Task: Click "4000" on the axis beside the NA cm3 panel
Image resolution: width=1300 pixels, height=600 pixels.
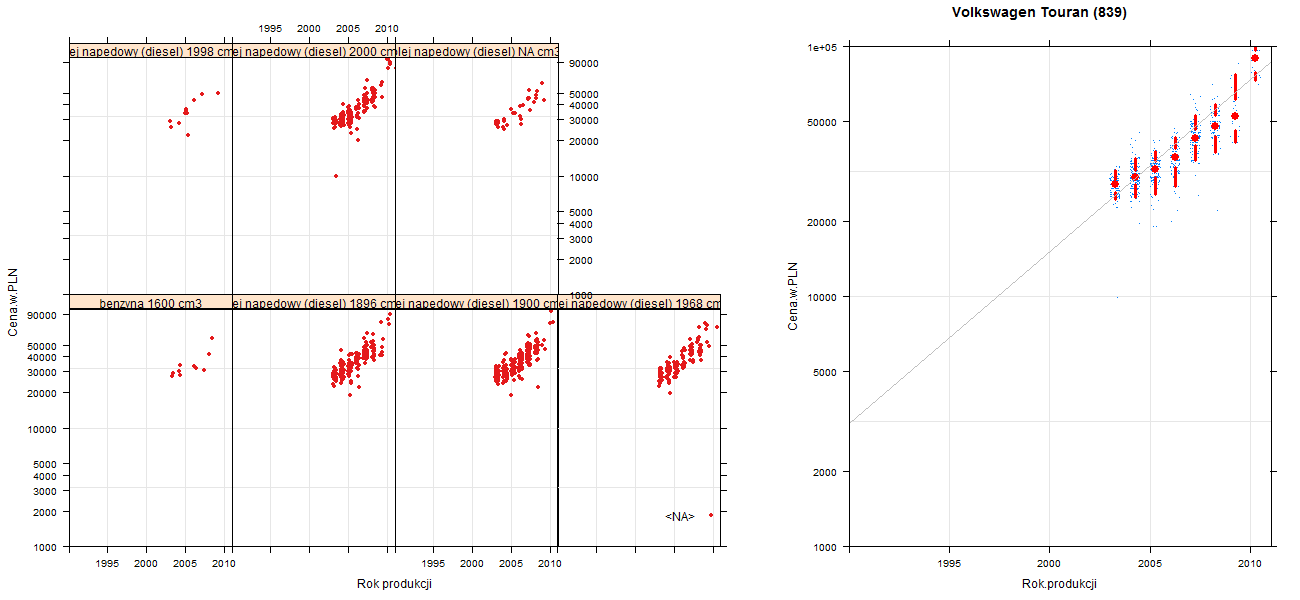Action: (579, 224)
